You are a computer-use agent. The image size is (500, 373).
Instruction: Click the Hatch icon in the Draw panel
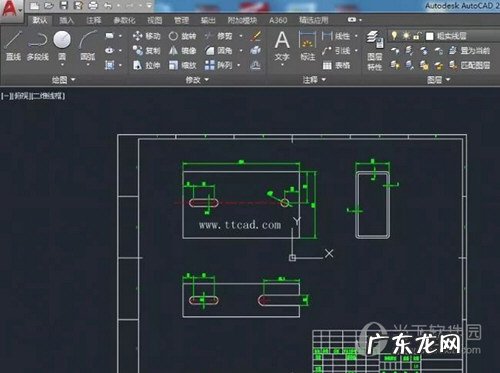109,65
